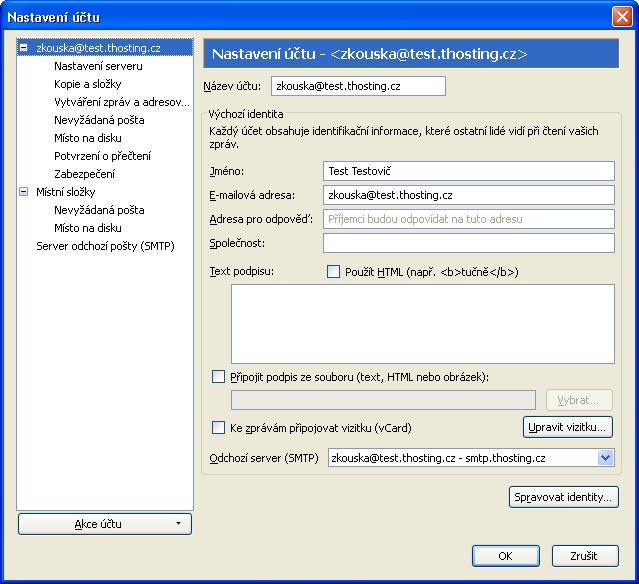The width and height of the screenshot is (639, 584).
Task: Enable the Použít HTML checkbox
Action: [334, 271]
